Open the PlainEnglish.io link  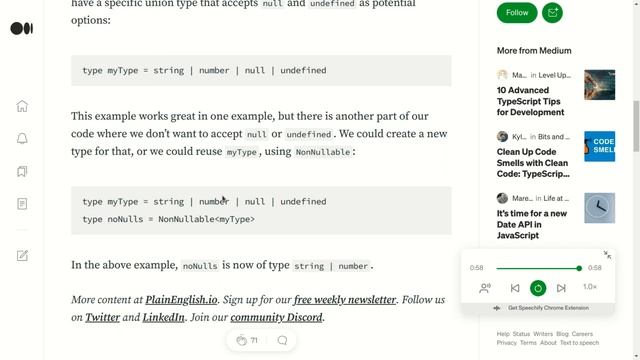181,300
